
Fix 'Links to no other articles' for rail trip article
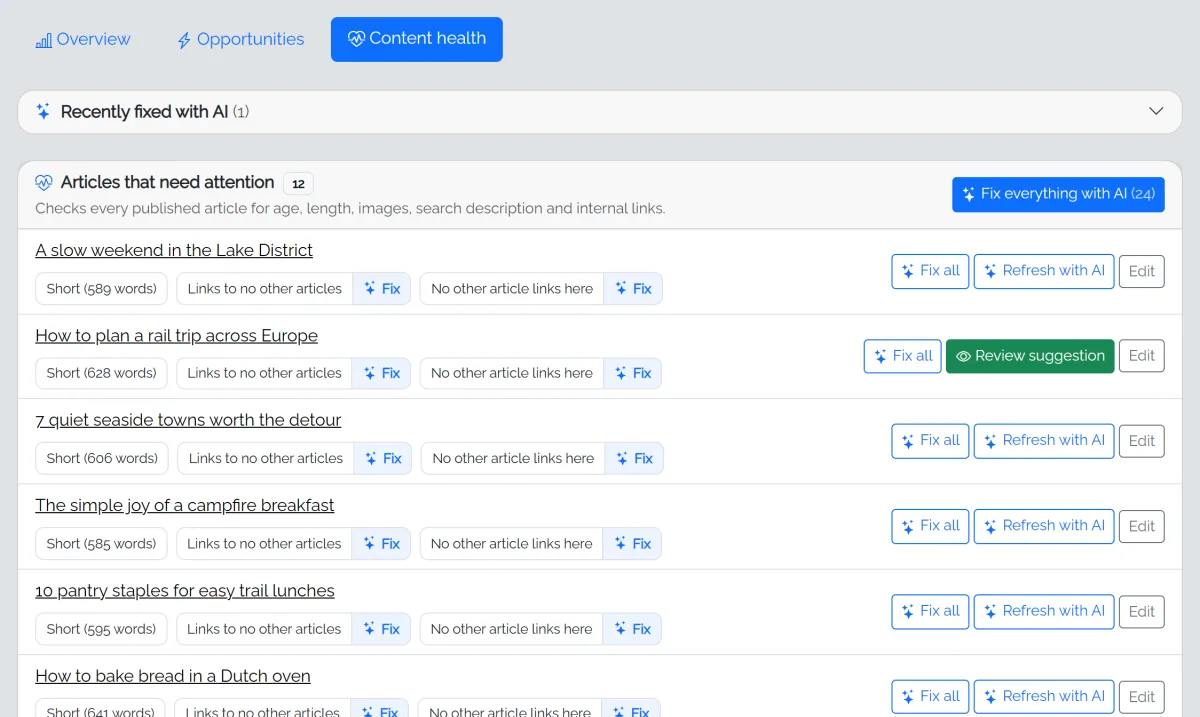381,373
